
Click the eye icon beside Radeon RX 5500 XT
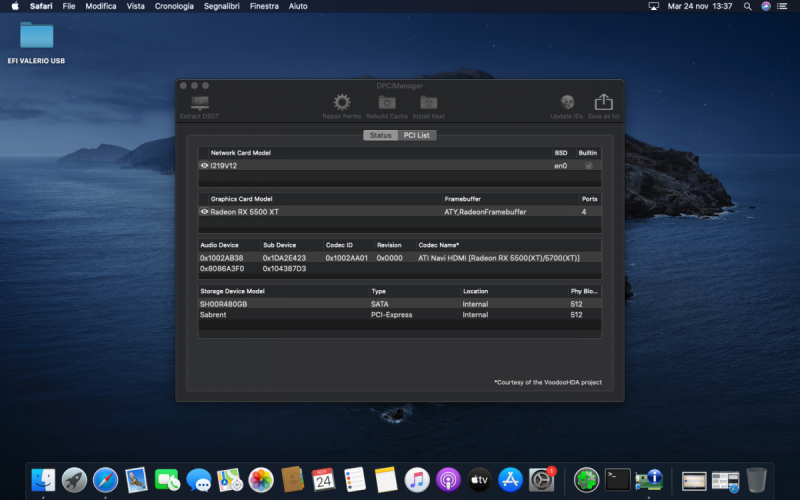point(204,212)
